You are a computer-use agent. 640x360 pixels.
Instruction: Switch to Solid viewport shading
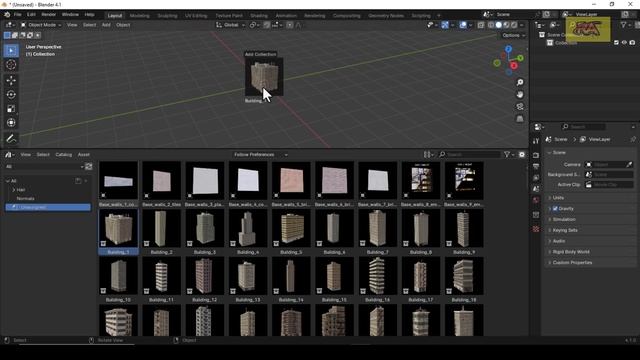498,25
